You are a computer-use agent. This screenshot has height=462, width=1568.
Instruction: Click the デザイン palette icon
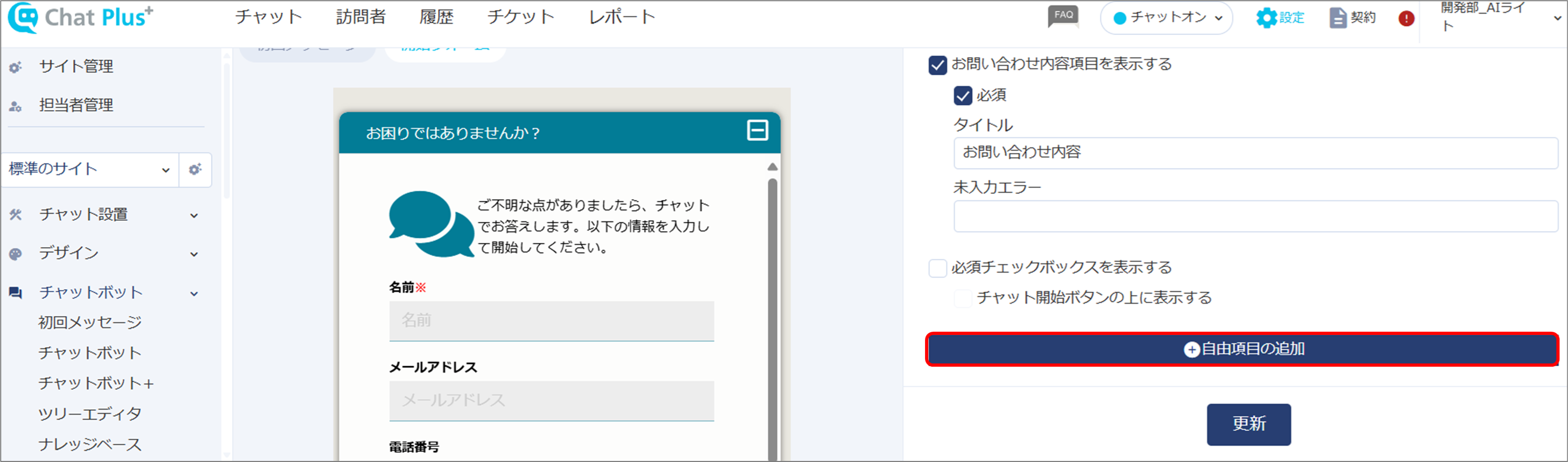[x=15, y=254]
